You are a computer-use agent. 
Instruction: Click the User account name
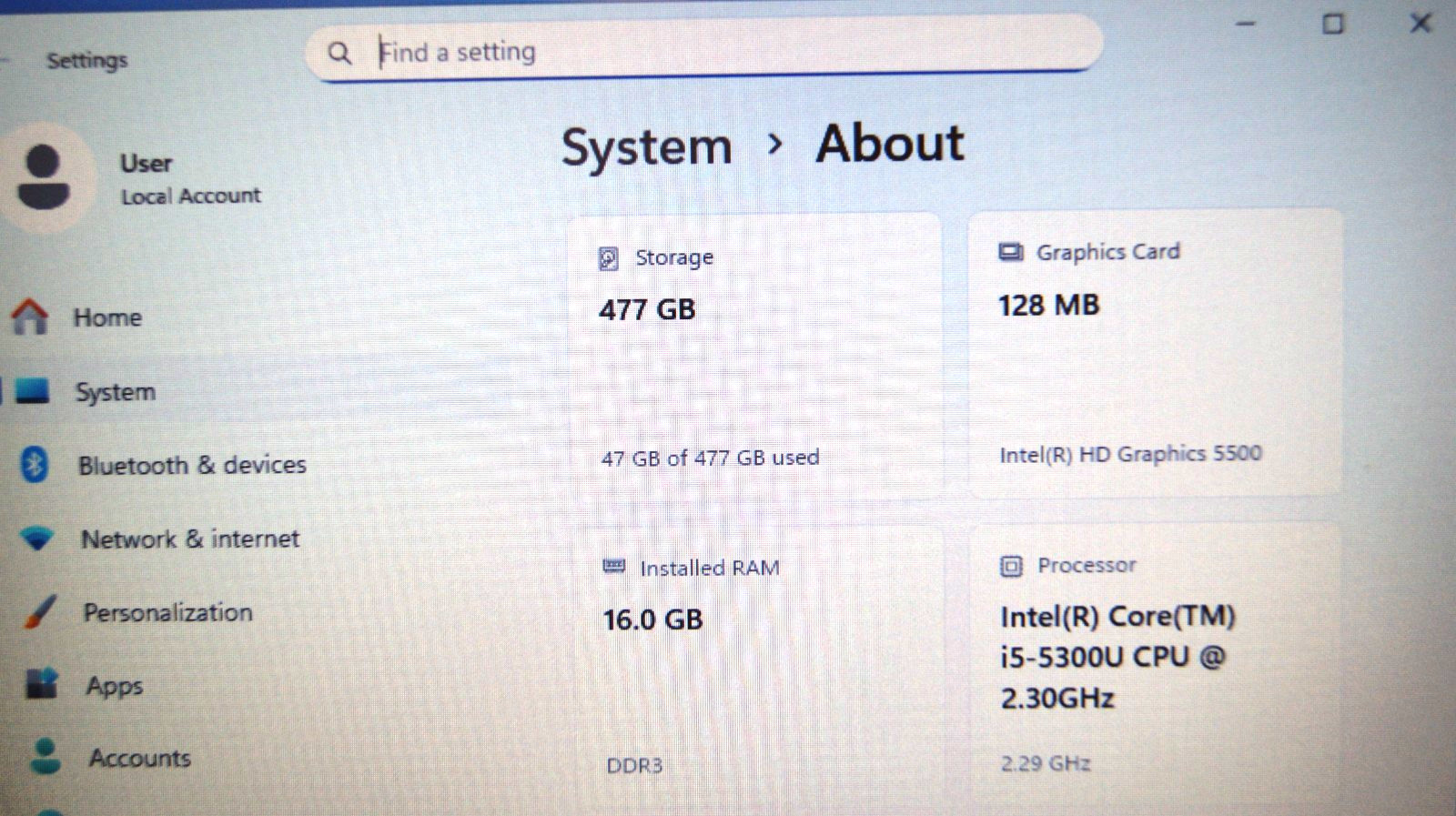click(146, 164)
